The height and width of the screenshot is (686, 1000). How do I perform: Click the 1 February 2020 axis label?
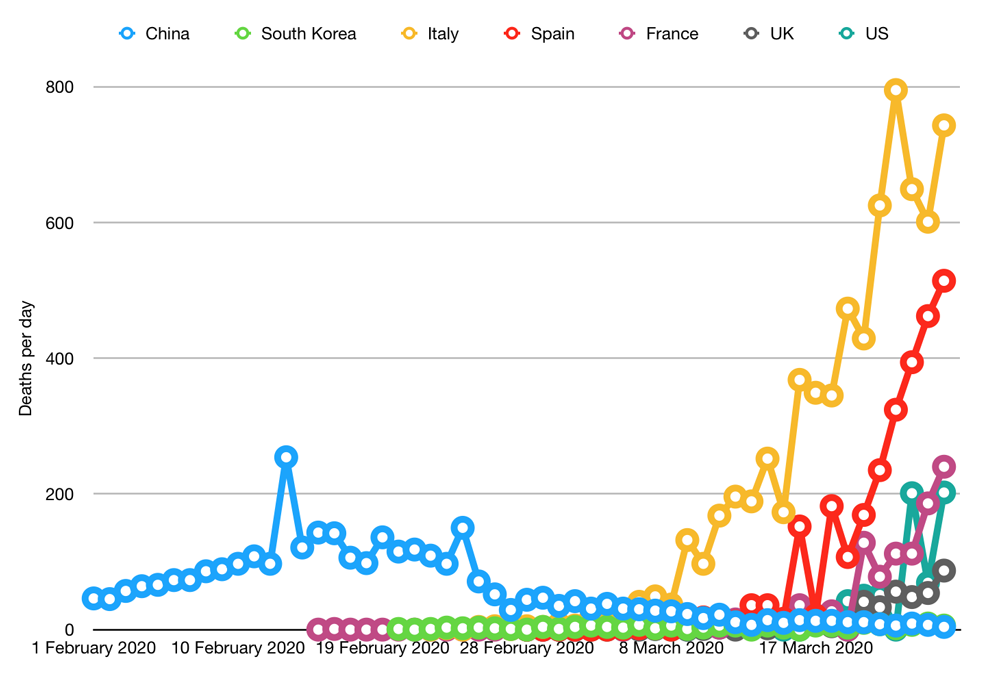tap(94, 648)
